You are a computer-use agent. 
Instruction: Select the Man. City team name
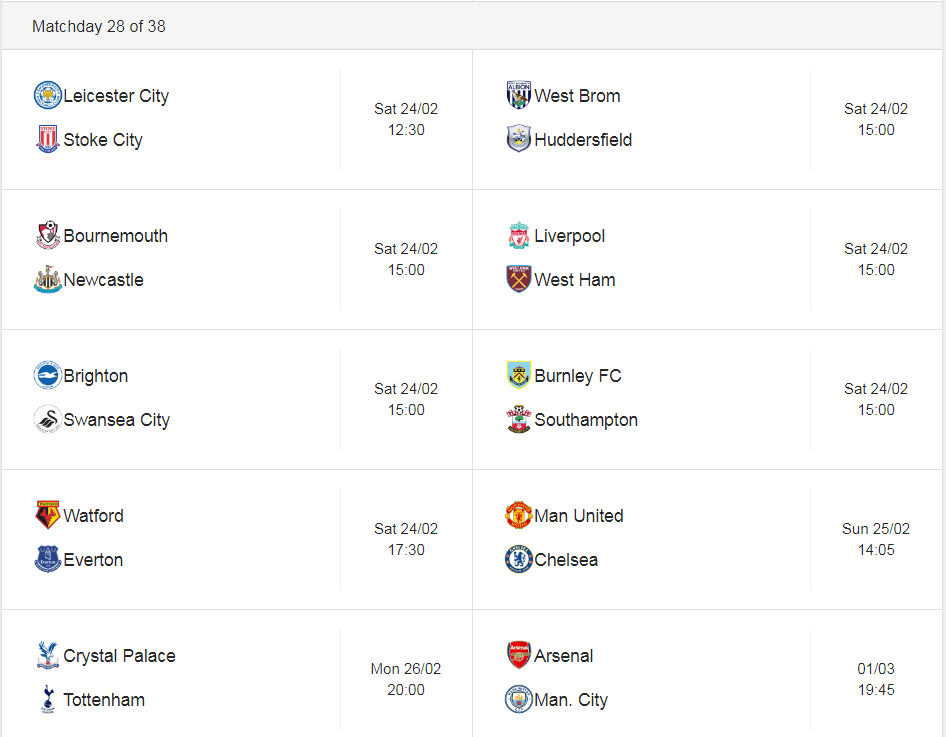[x=571, y=700]
